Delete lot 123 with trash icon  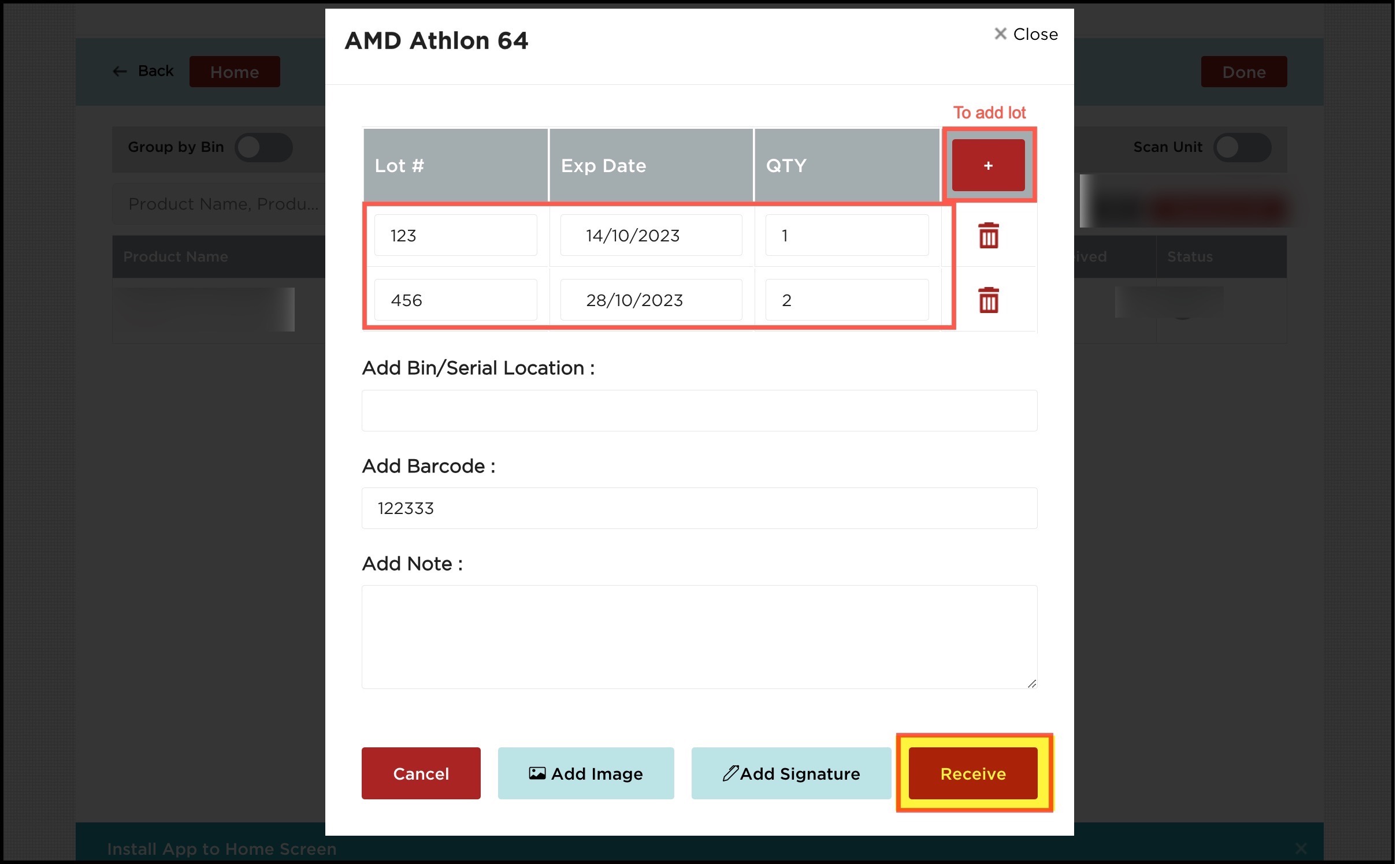pos(988,236)
